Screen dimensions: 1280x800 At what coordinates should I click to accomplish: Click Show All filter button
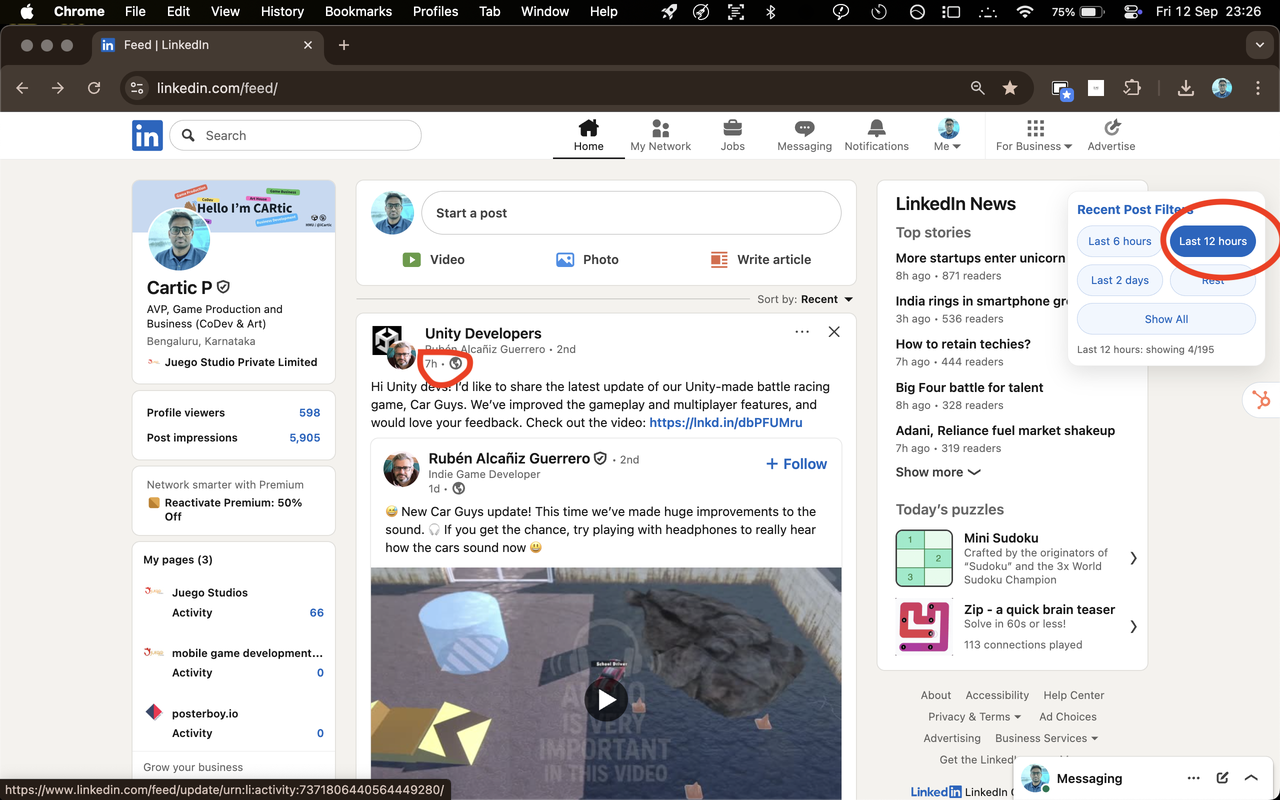point(1166,319)
